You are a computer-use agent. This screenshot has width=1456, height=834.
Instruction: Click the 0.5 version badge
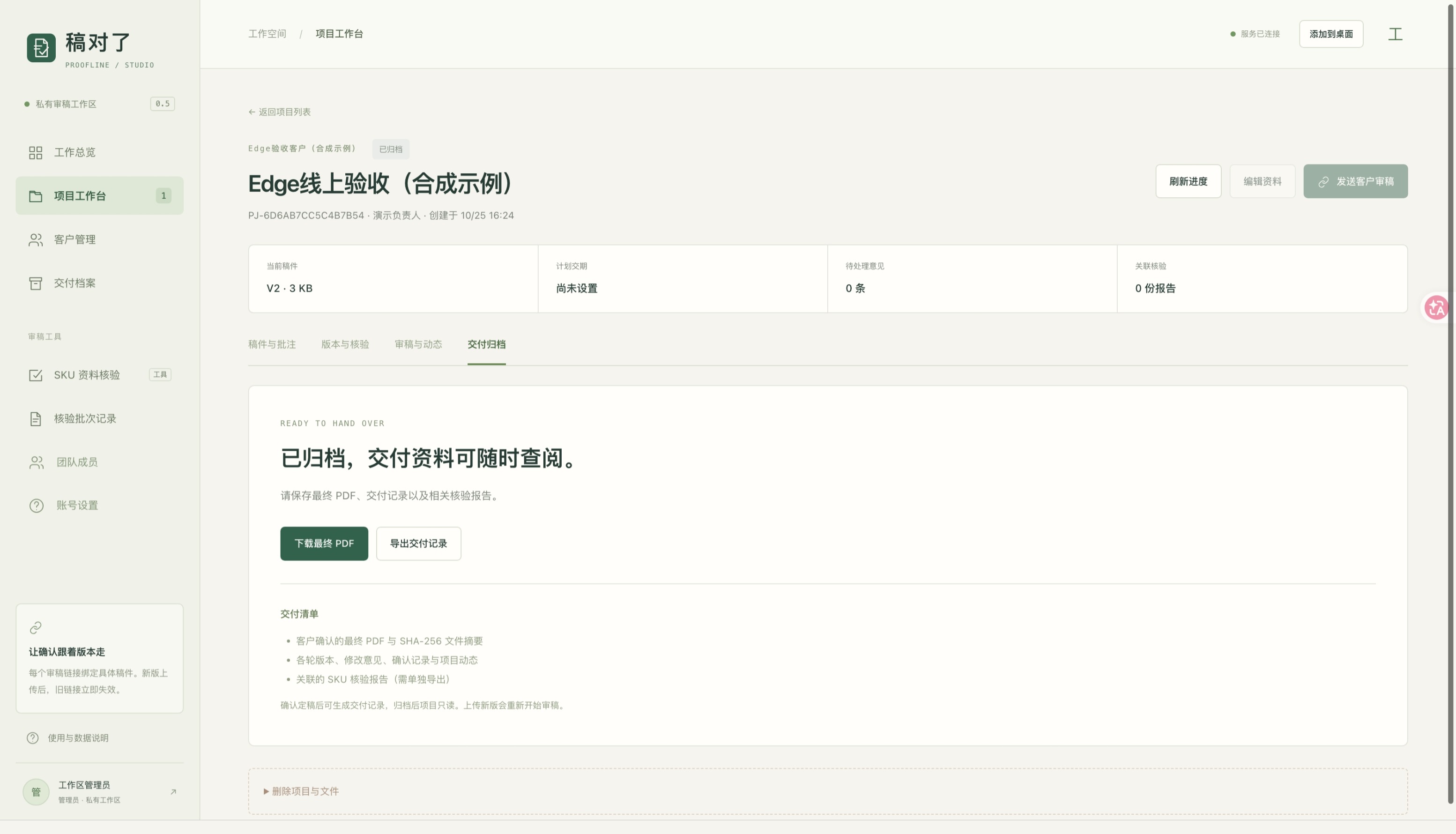[x=163, y=104]
